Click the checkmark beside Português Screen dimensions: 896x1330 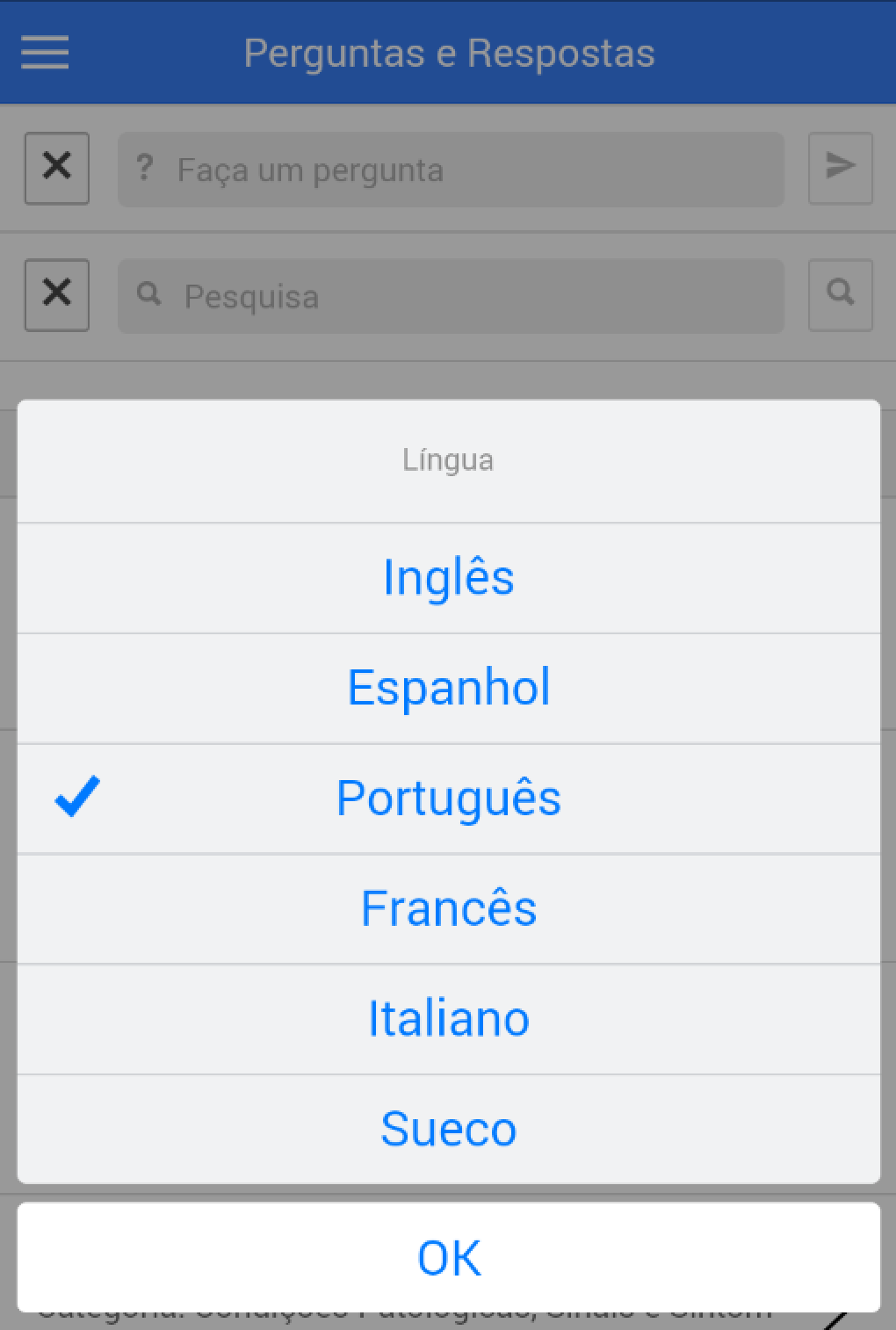click(x=77, y=798)
